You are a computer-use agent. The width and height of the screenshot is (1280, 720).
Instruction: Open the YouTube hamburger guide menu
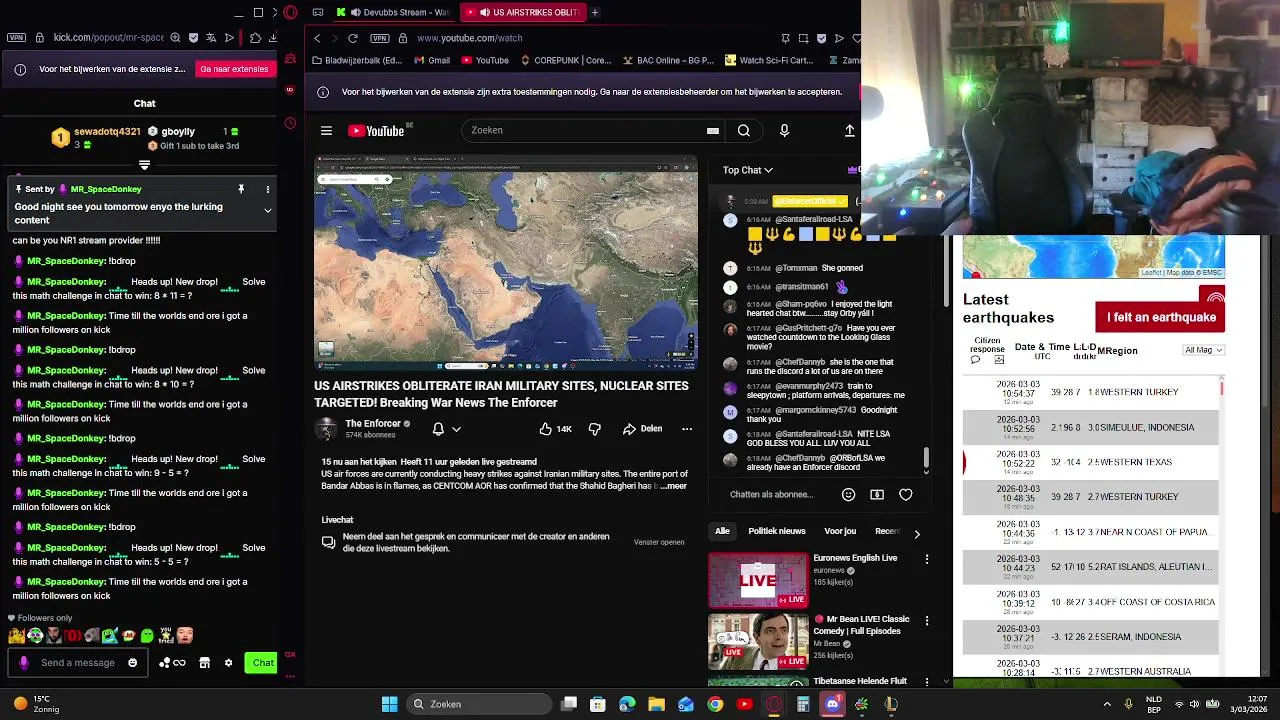326,130
